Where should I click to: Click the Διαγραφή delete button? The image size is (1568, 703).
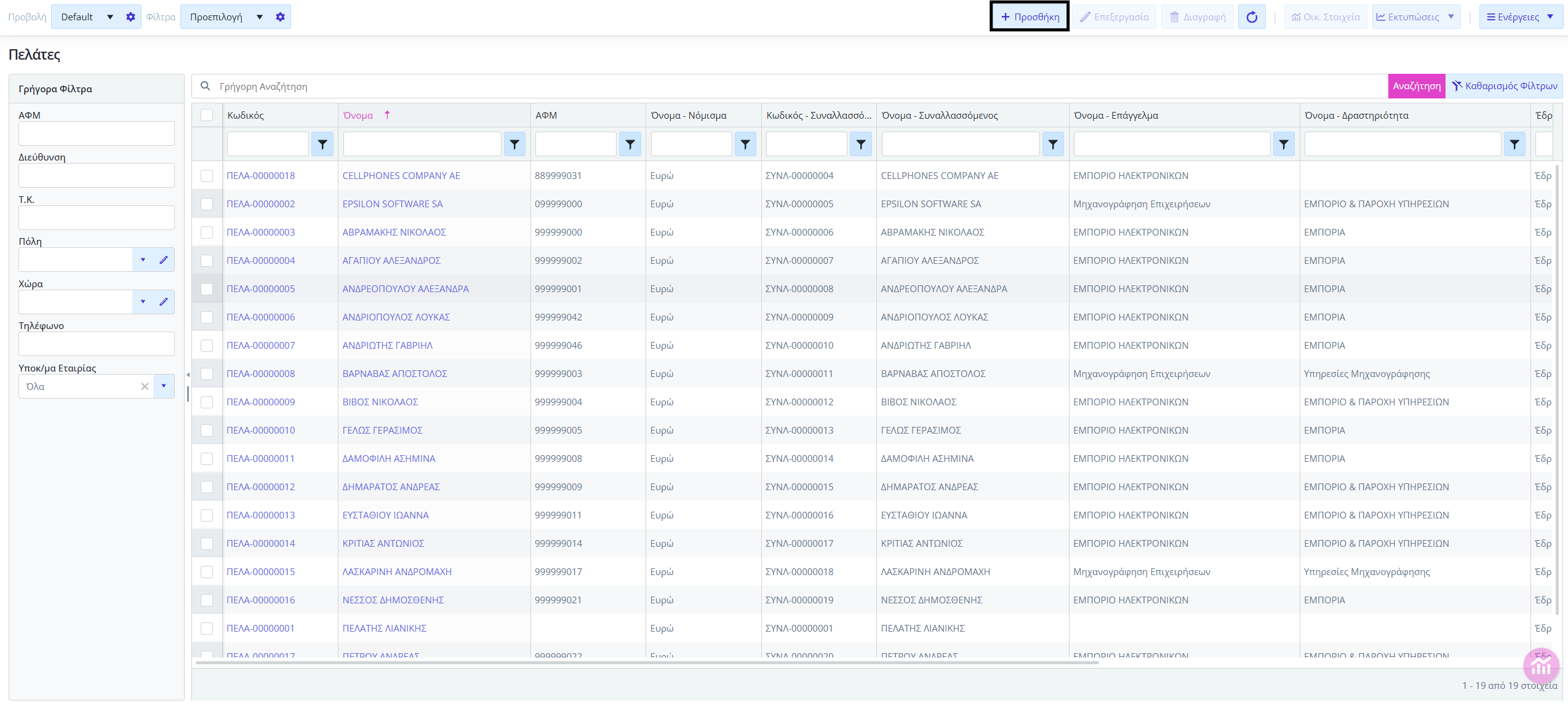click(1198, 17)
